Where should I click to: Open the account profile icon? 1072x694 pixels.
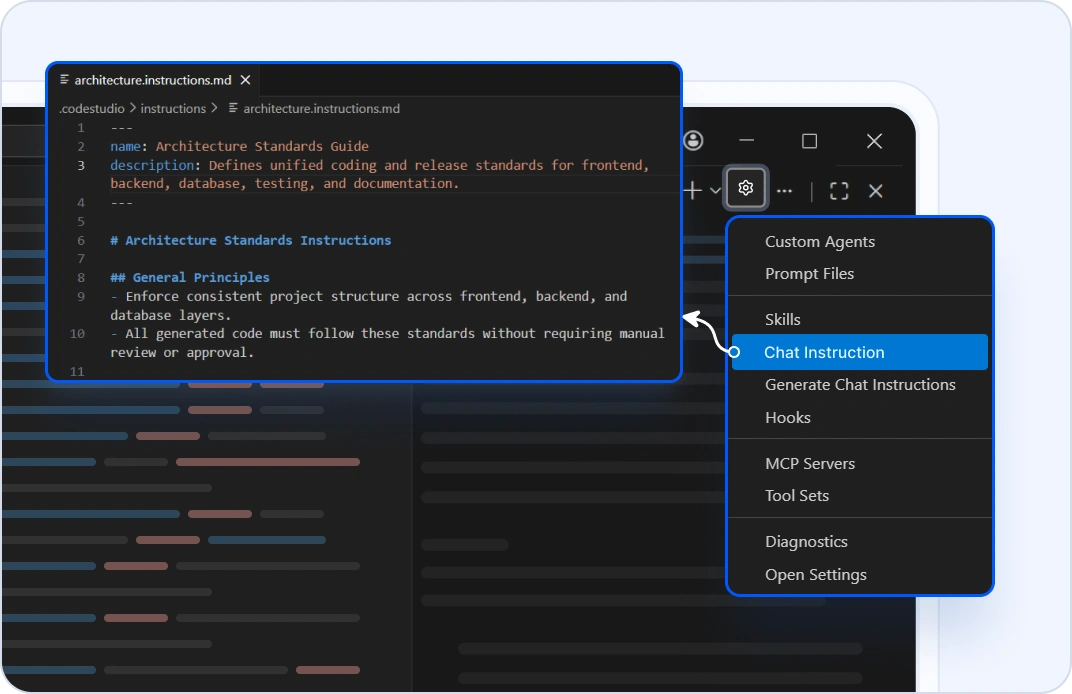[x=693, y=141]
